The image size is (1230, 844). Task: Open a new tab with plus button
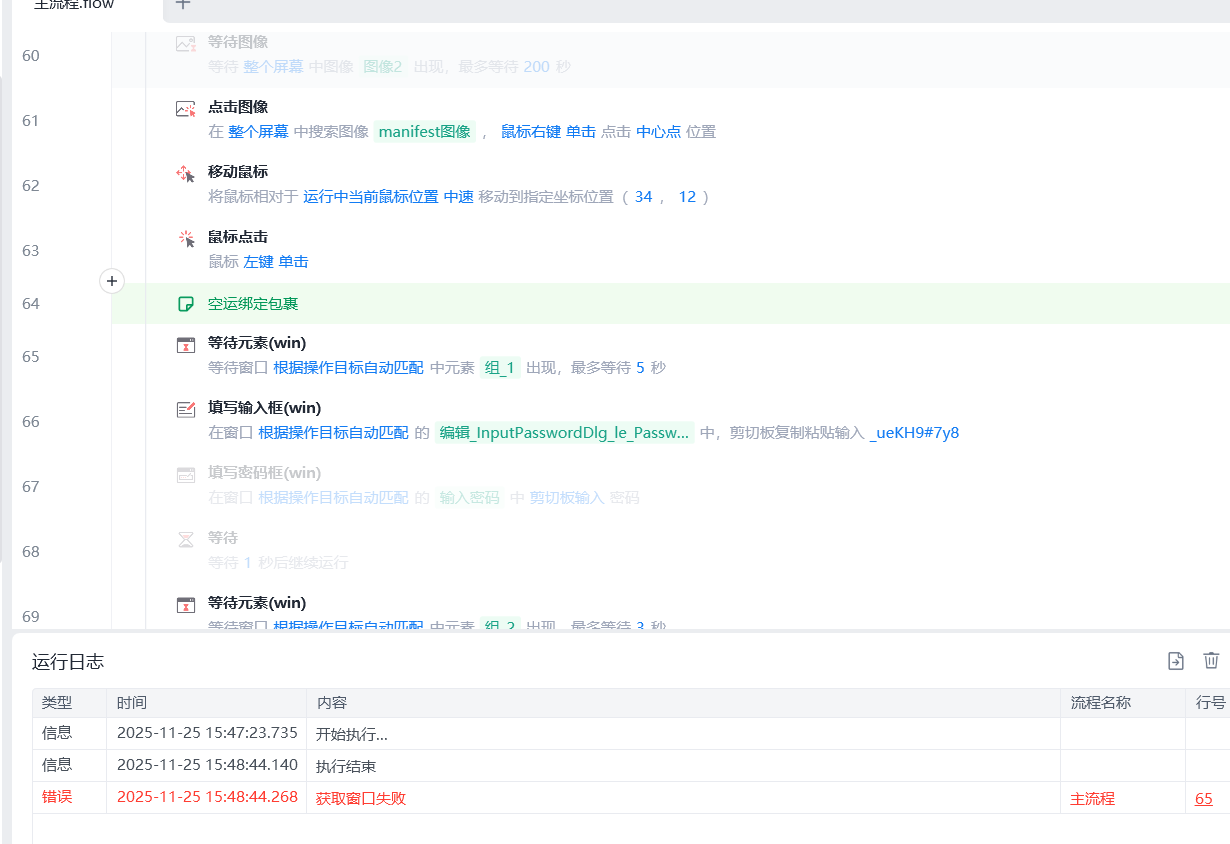point(182,5)
